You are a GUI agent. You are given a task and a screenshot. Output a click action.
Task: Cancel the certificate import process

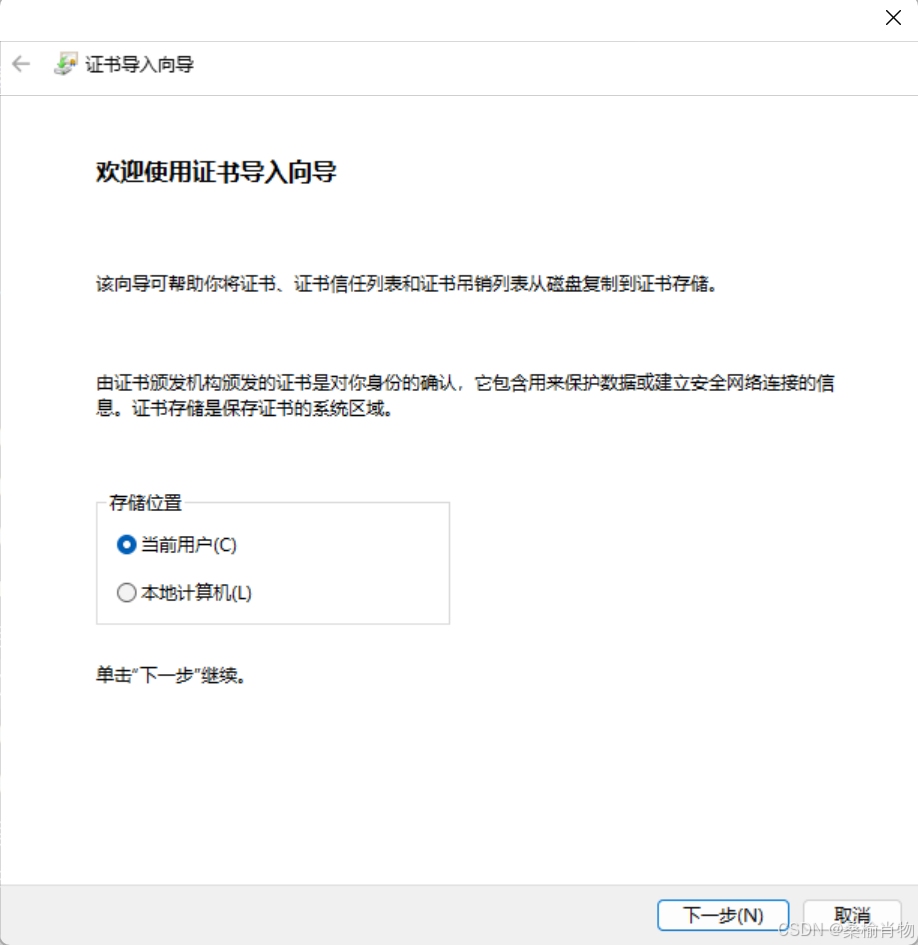[x=851, y=915]
